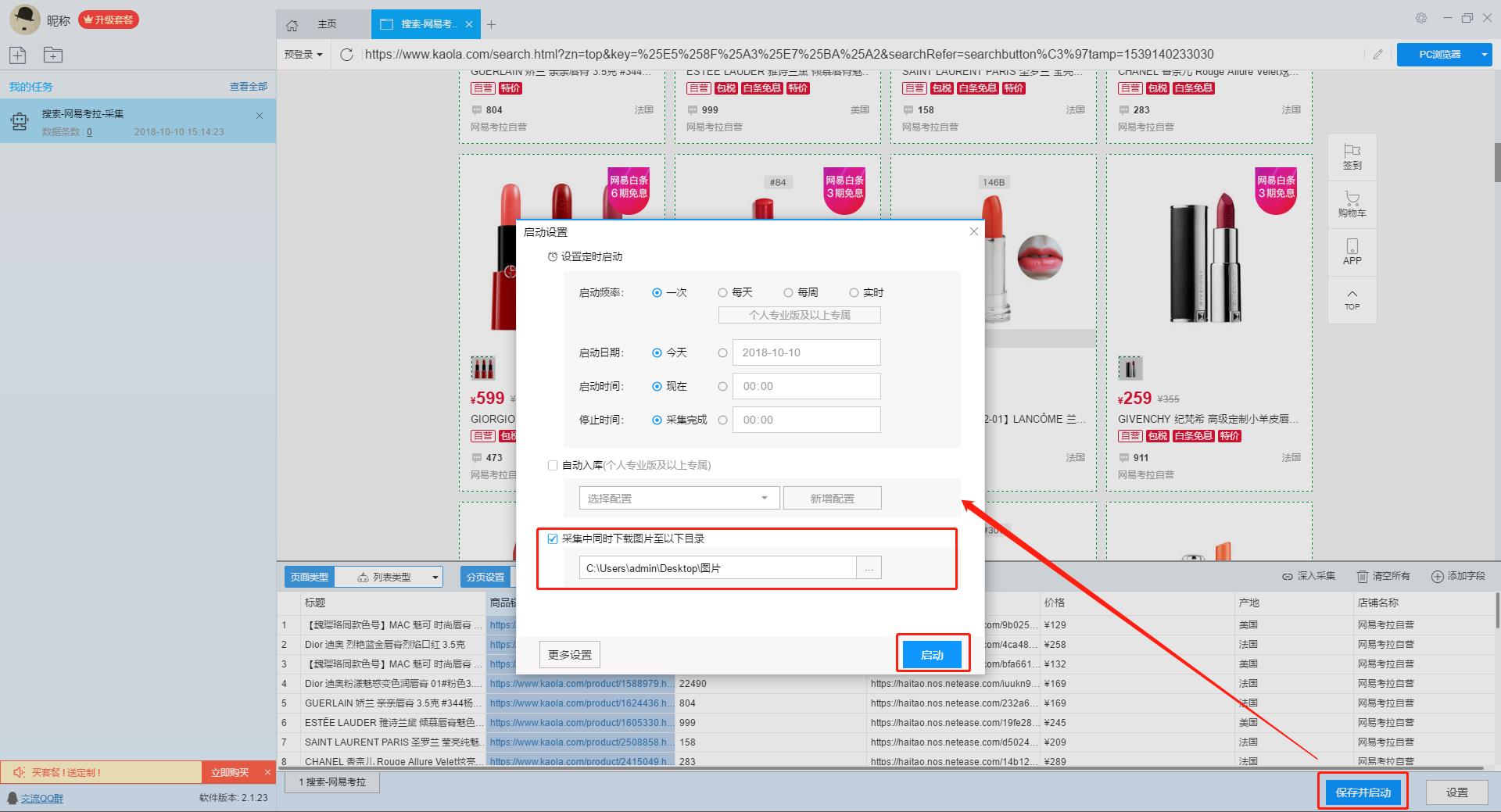Click 深入采集 link icon

pos(1287,576)
